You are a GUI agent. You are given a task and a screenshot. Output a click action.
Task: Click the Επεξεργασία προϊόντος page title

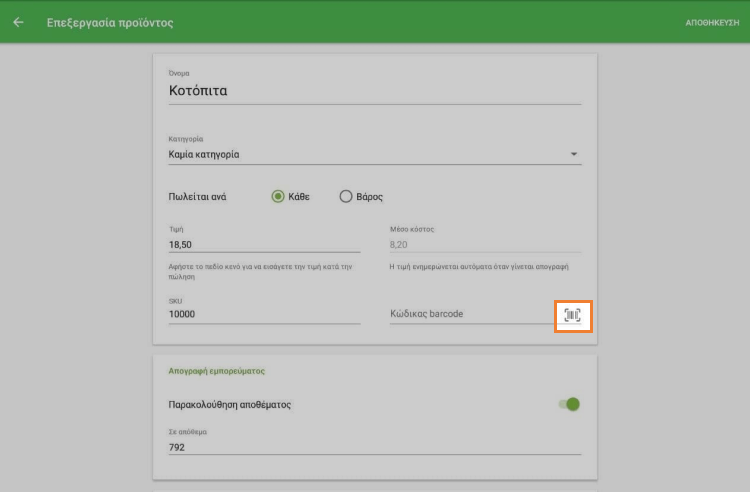(110, 22)
